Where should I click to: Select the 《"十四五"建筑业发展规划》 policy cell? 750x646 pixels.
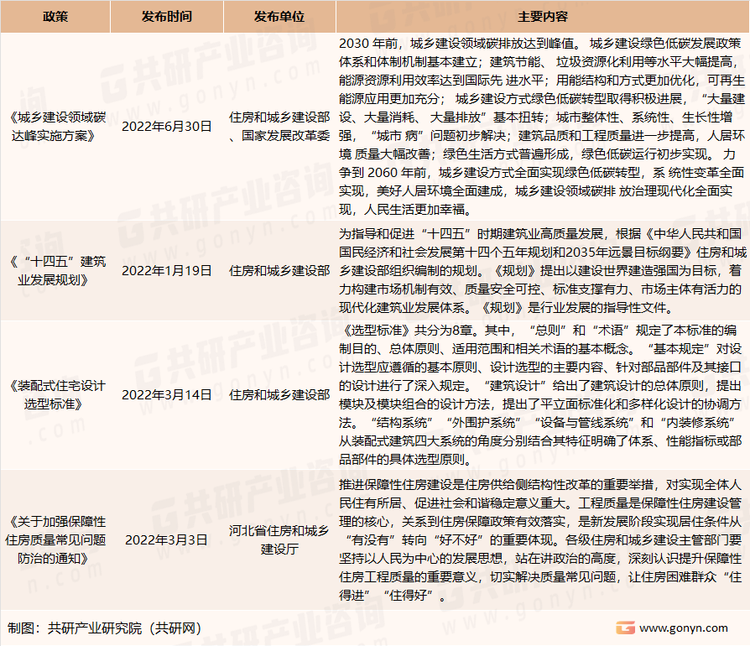click(x=55, y=271)
